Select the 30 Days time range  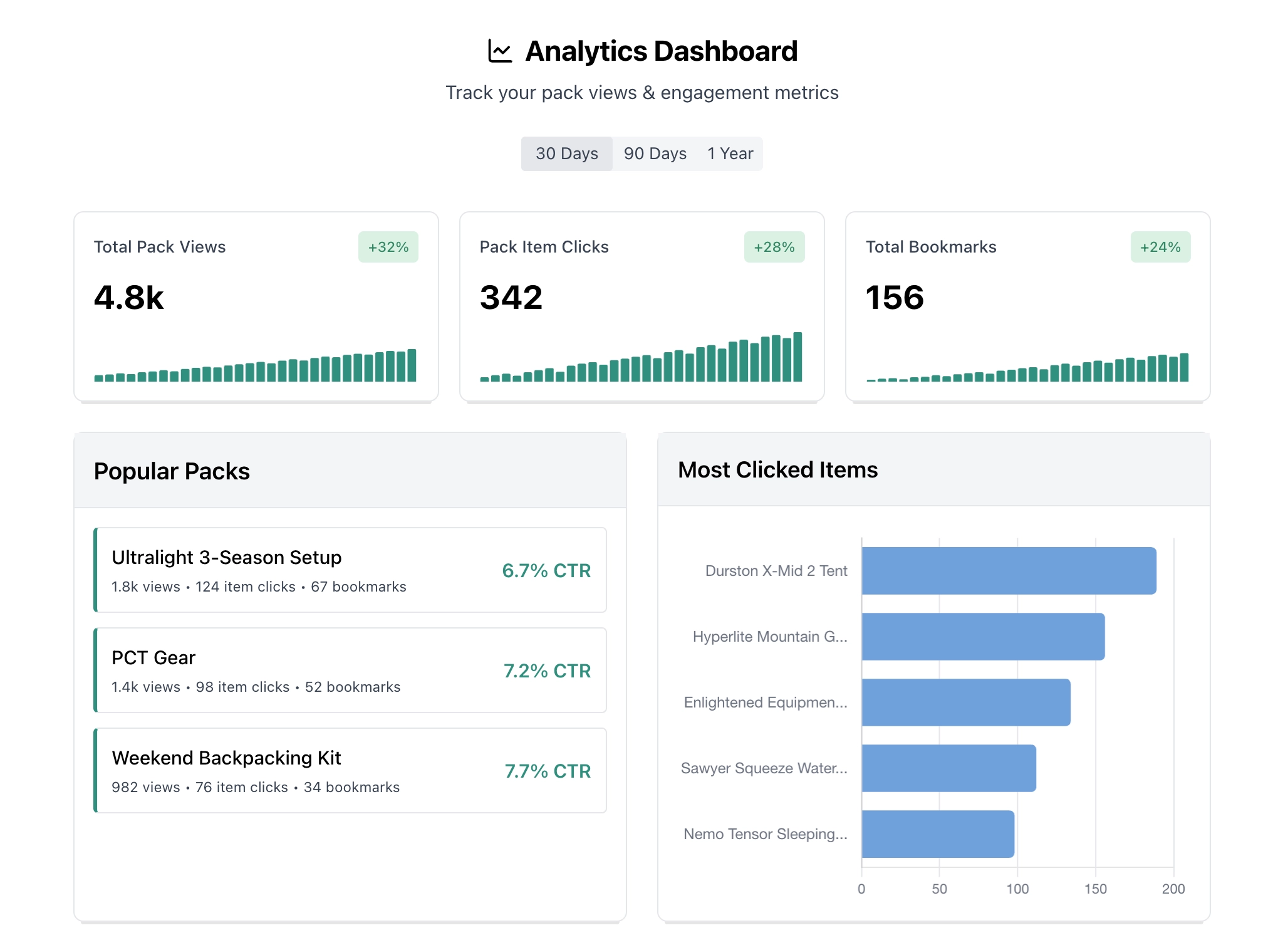coord(566,154)
